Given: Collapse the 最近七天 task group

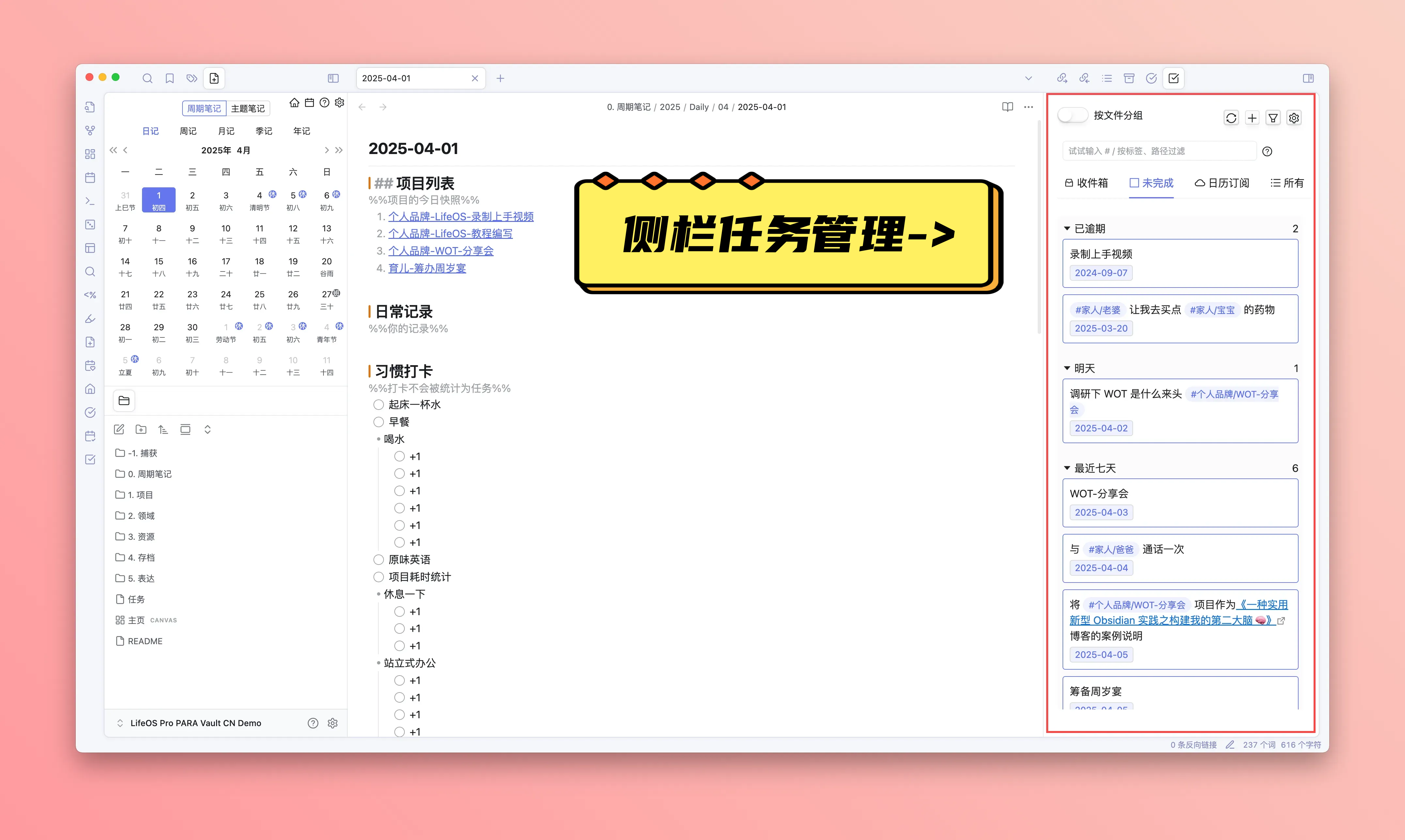Looking at the screenshot, I should (1067, 468).
